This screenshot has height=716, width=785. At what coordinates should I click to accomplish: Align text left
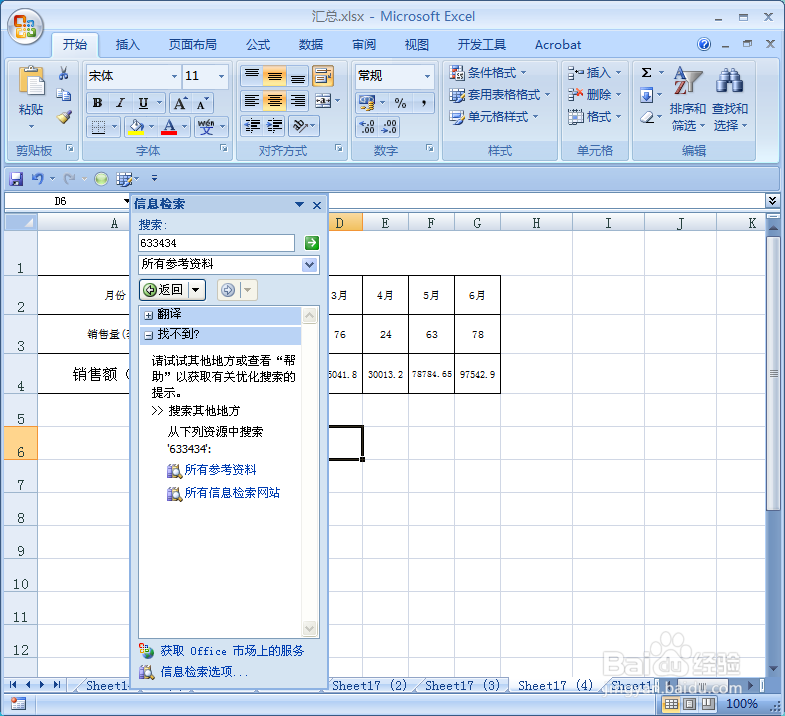click(x=251, y=101)
